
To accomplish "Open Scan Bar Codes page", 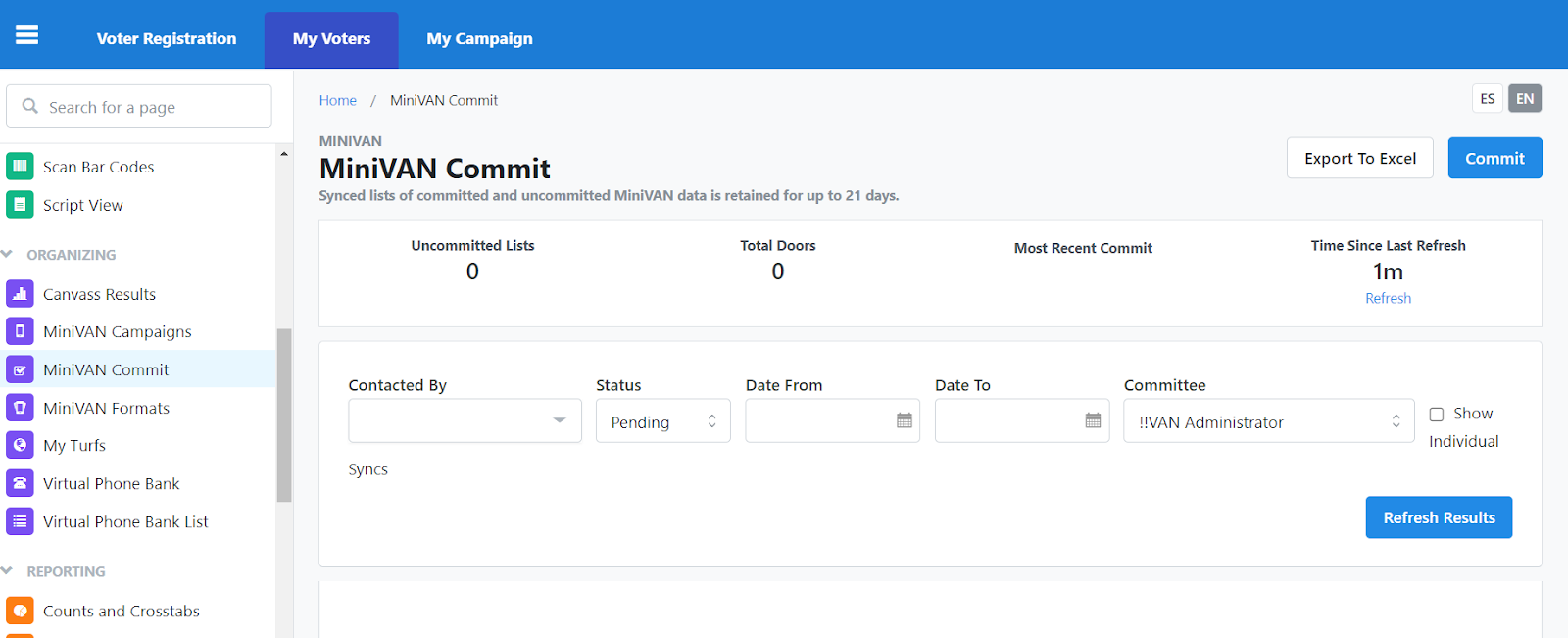I will 99,167.
